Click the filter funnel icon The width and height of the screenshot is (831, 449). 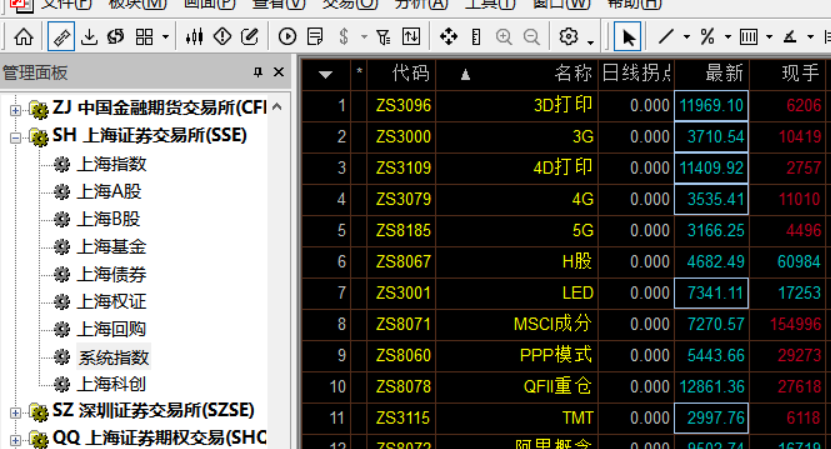tap(383, 37)
